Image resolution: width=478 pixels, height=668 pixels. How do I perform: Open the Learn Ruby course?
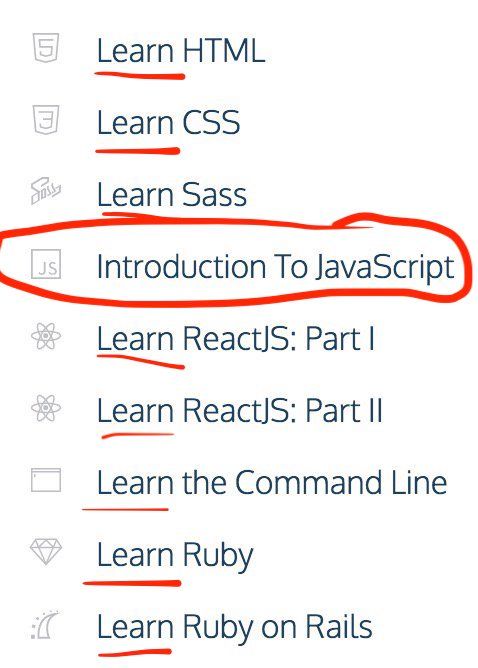pyautogui.click(x=175, y=557)
